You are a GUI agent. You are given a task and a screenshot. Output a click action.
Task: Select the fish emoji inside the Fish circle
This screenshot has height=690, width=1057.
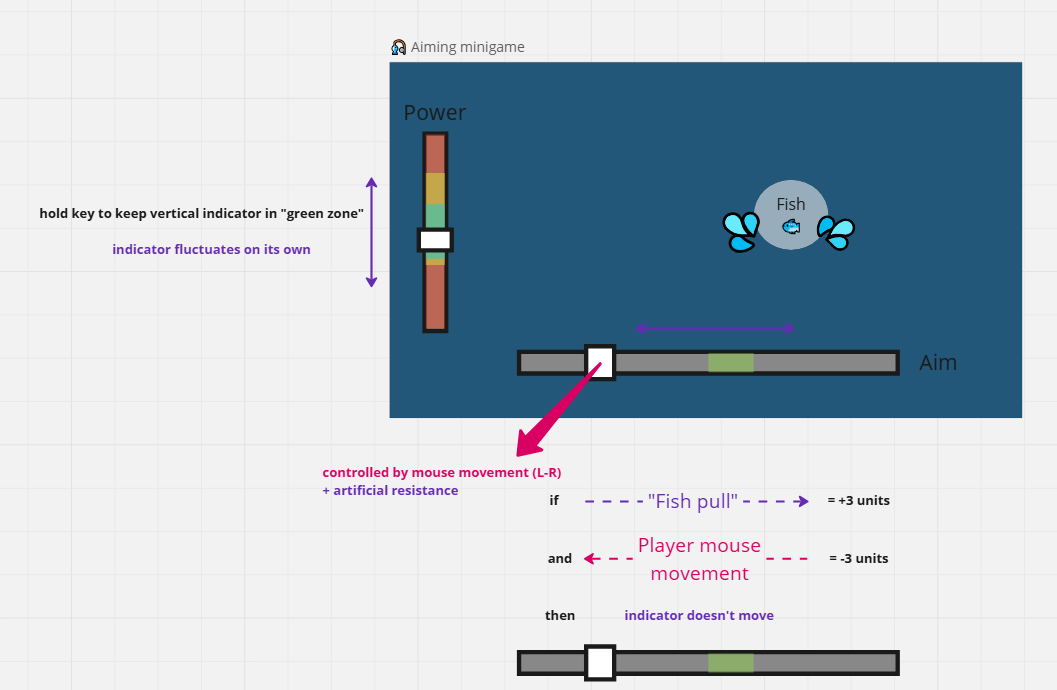click(x=791, y=227)
